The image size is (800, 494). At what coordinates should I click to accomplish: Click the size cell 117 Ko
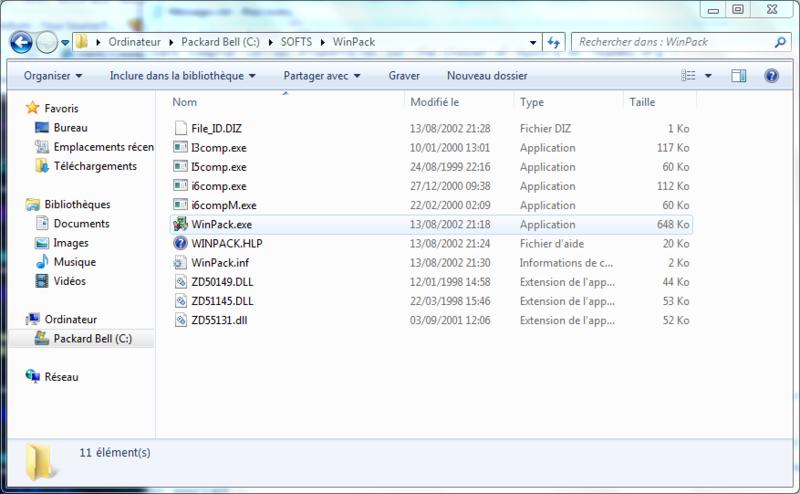673,148
